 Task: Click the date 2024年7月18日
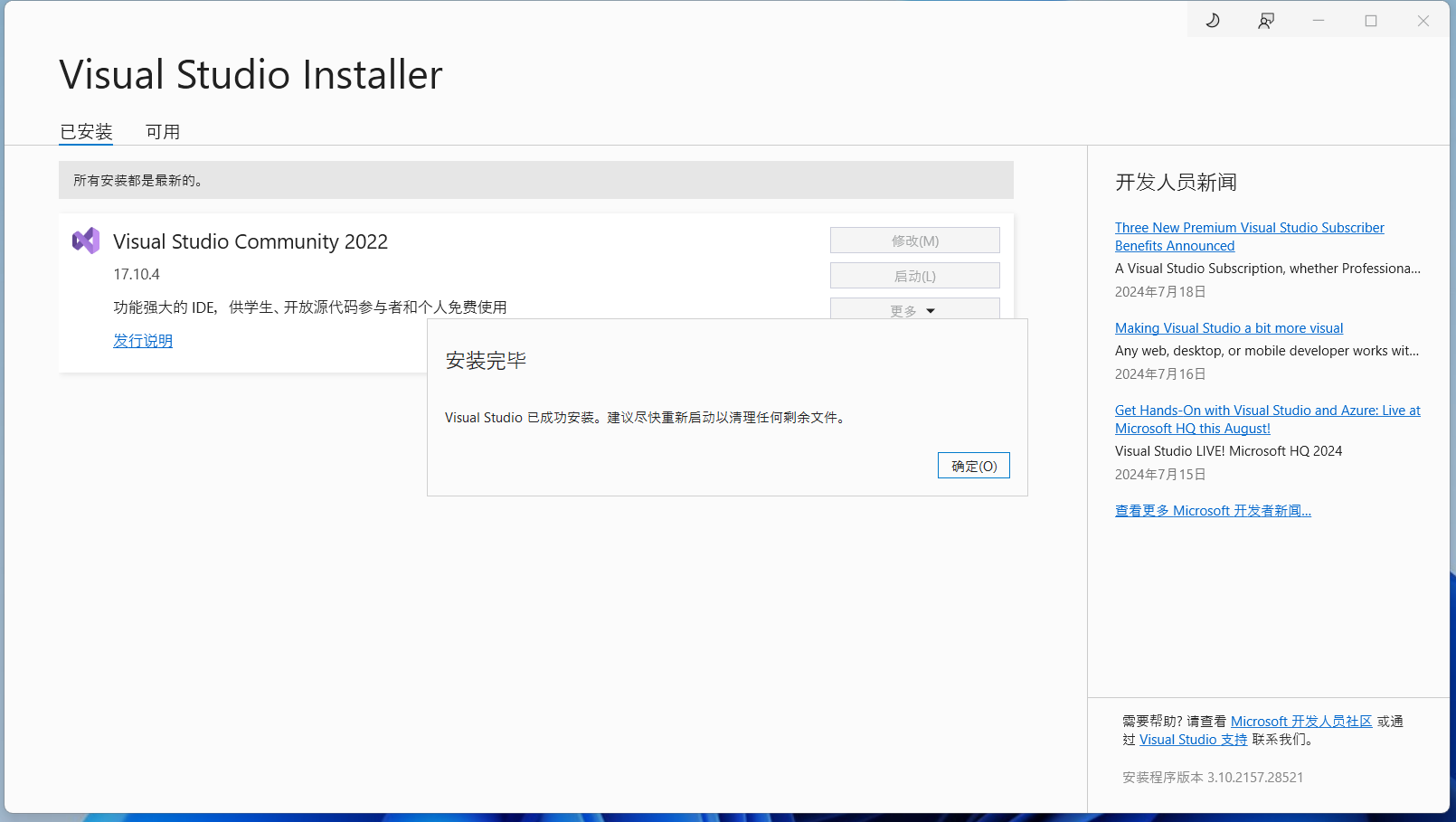(x=1160, y=292)
